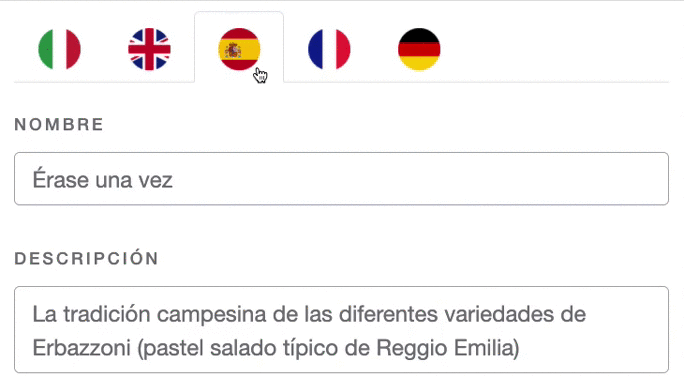This screenshot has height=392, width=684.
Task: Choose the German flag language tab
Action: click(419, 49)
